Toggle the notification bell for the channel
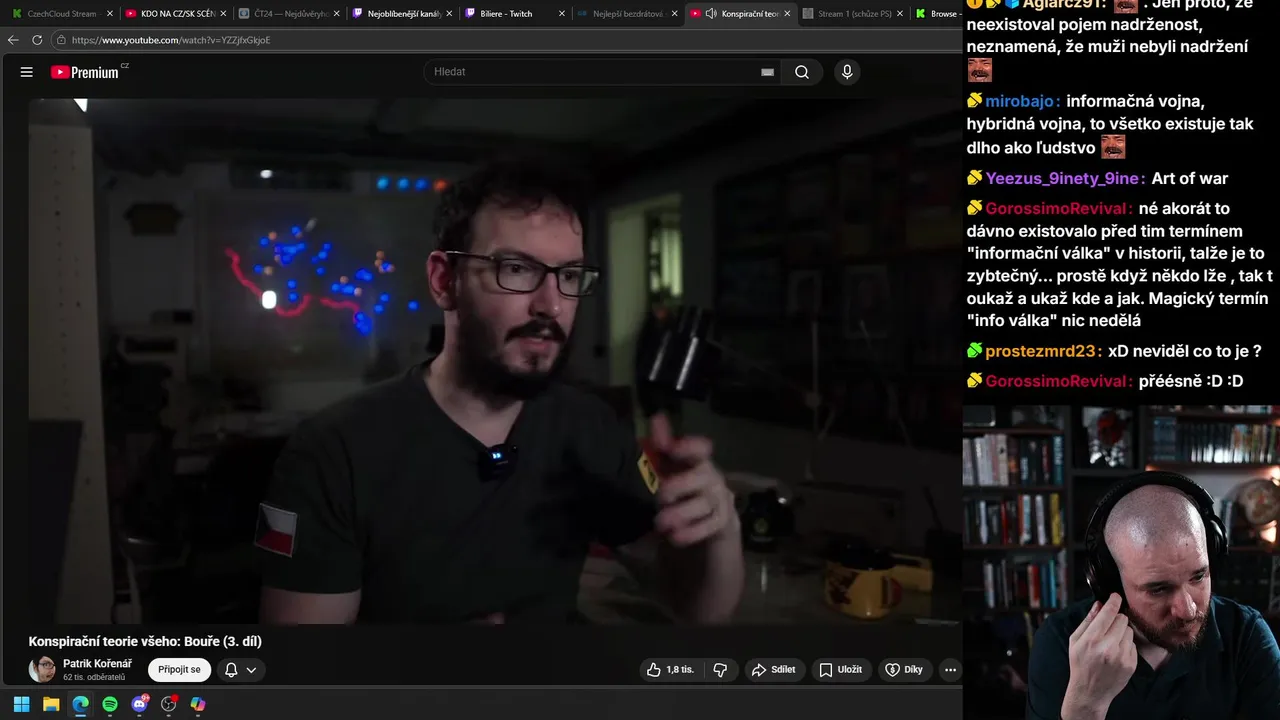 [x=231, y=670]
